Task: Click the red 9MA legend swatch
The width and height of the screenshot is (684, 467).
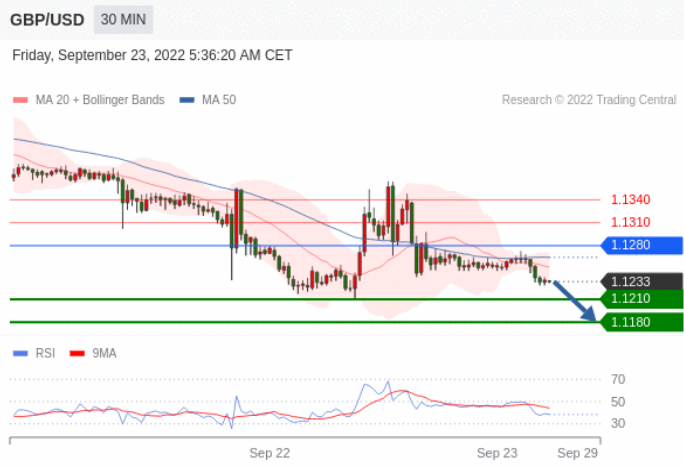Action: (77, 353)
